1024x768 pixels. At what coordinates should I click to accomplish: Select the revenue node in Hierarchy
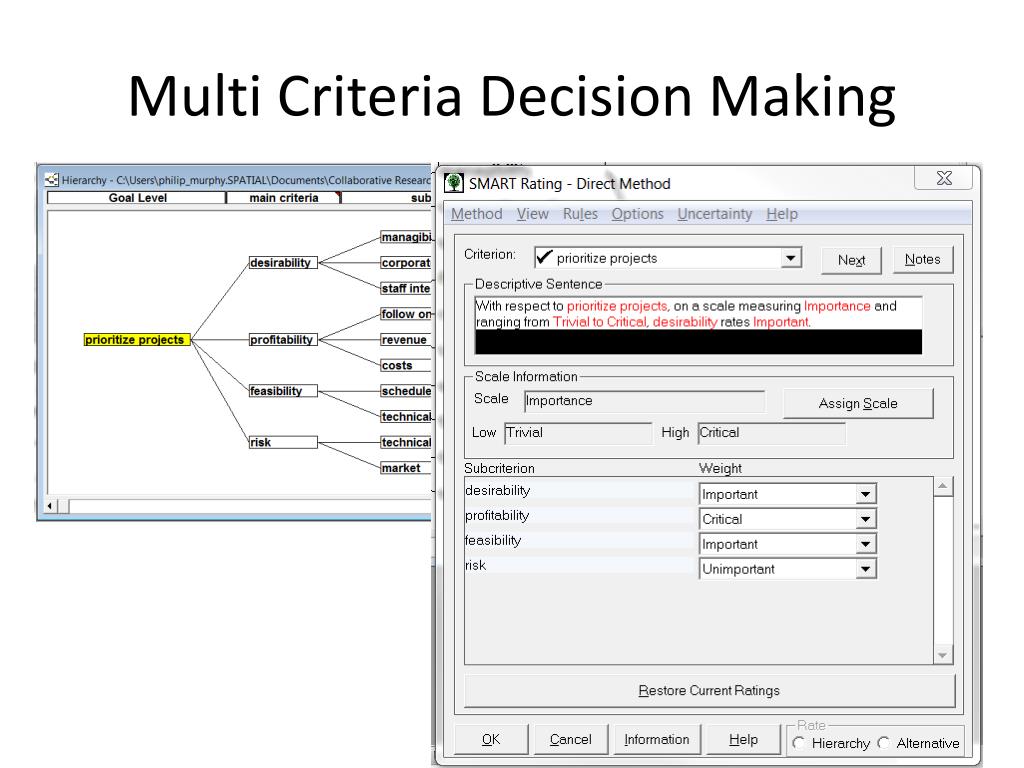pos(406,340)
